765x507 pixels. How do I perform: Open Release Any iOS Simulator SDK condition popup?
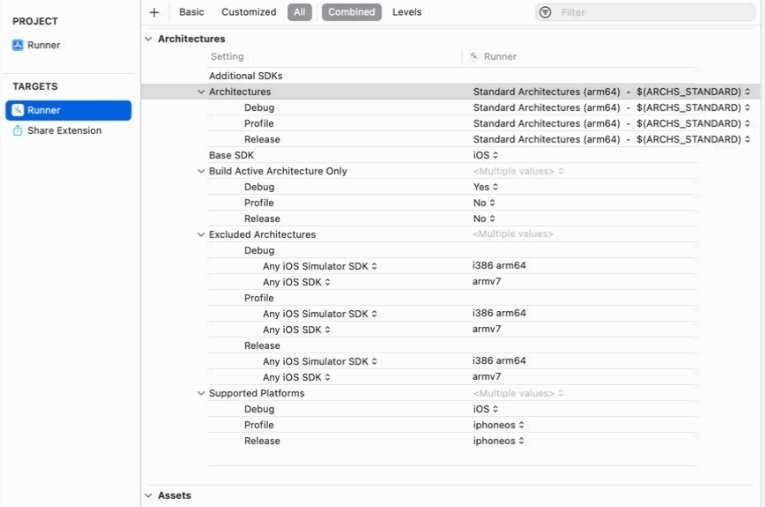point(320,362)
